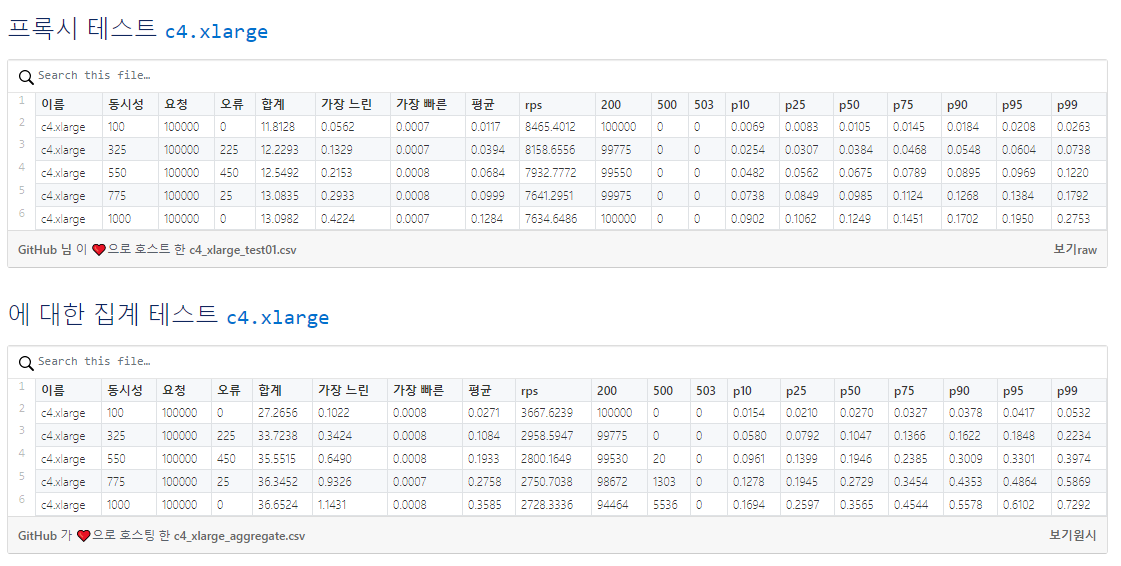1121x566 pixels.
Task: Click the GitHub link in first table footer
Action: (37, 249)
